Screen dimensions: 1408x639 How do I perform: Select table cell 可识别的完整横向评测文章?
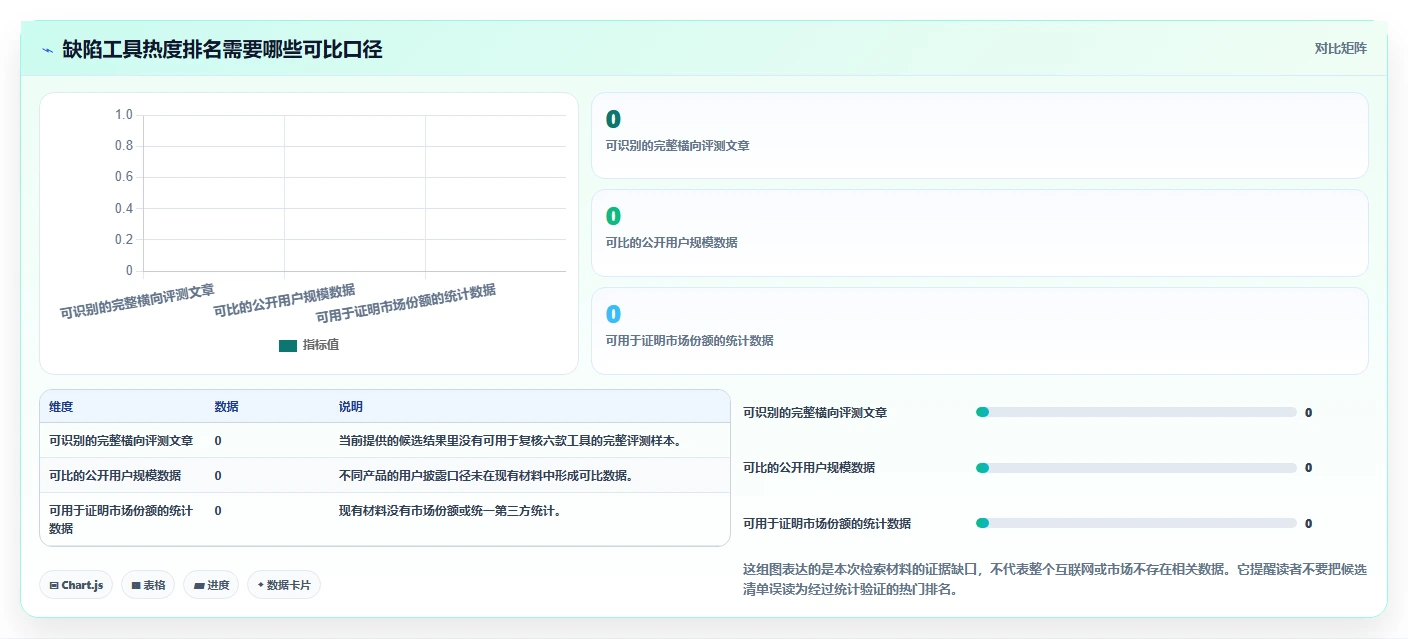tap(121, 440)
